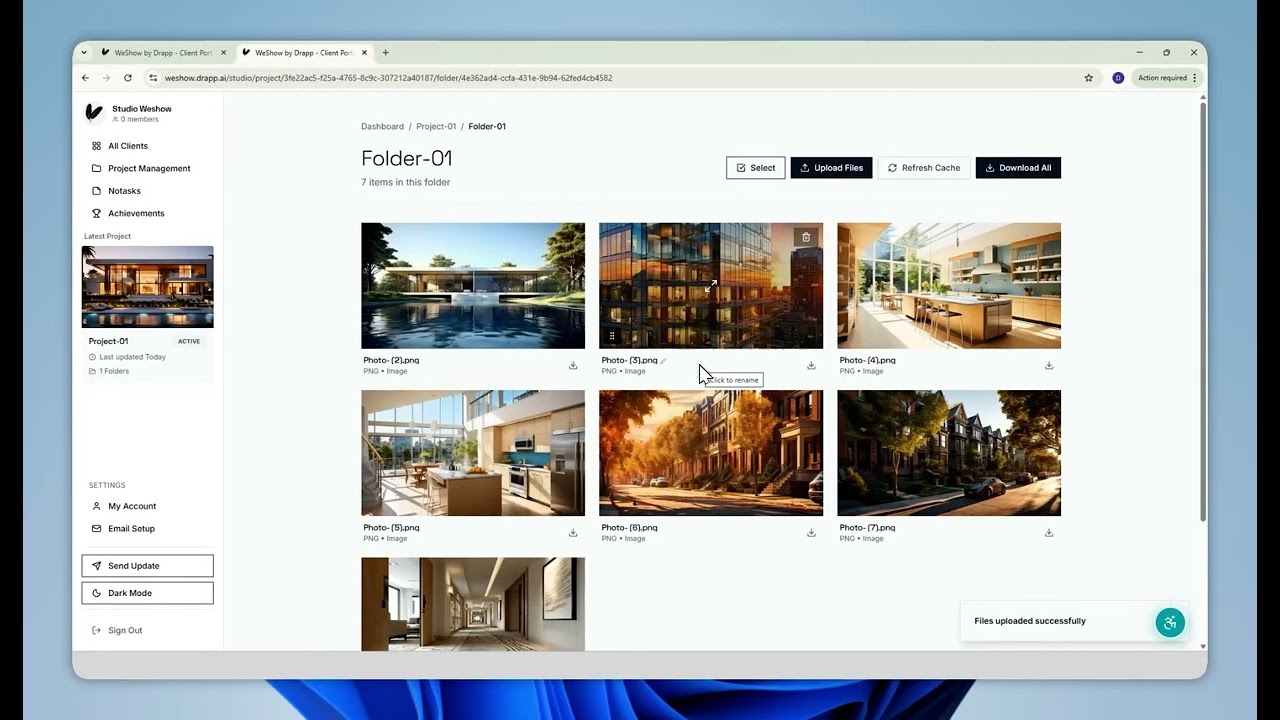View site information icon in address bar
1280x720 pixels.
(x=153, y=78)
